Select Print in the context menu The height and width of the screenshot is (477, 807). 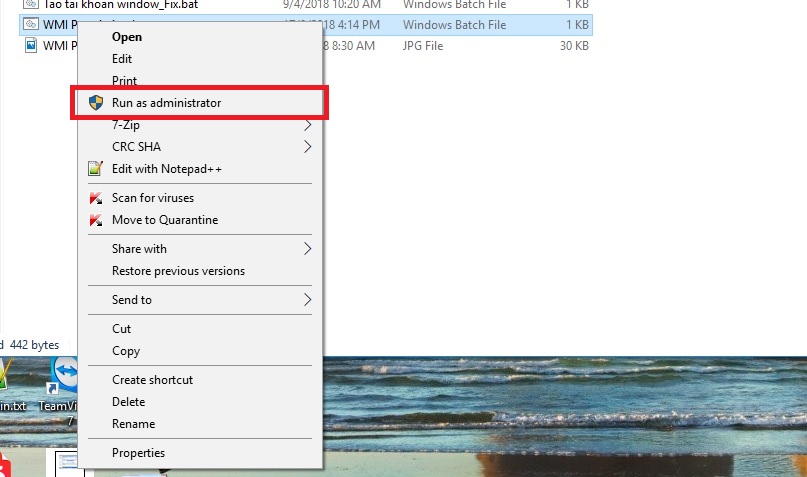click(x=124, y=81)
